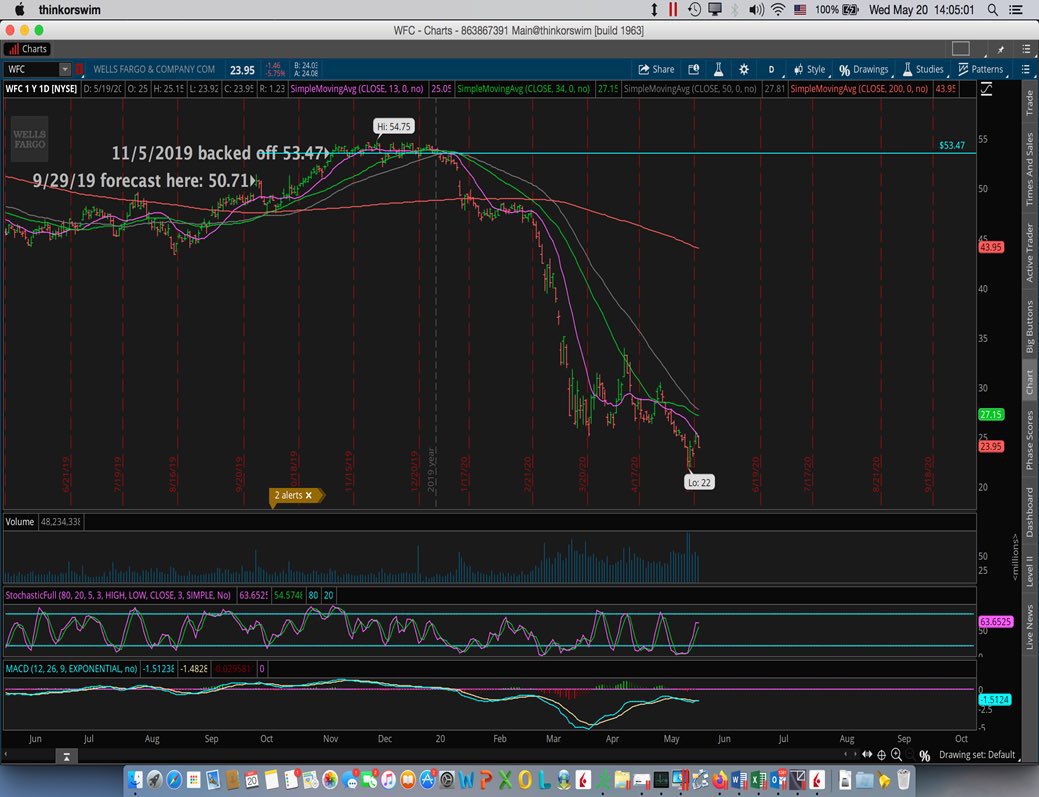Open Live News sidebar tab
The height and width of the screenshot is (797, 1039).
click(x=1030, y=627)
